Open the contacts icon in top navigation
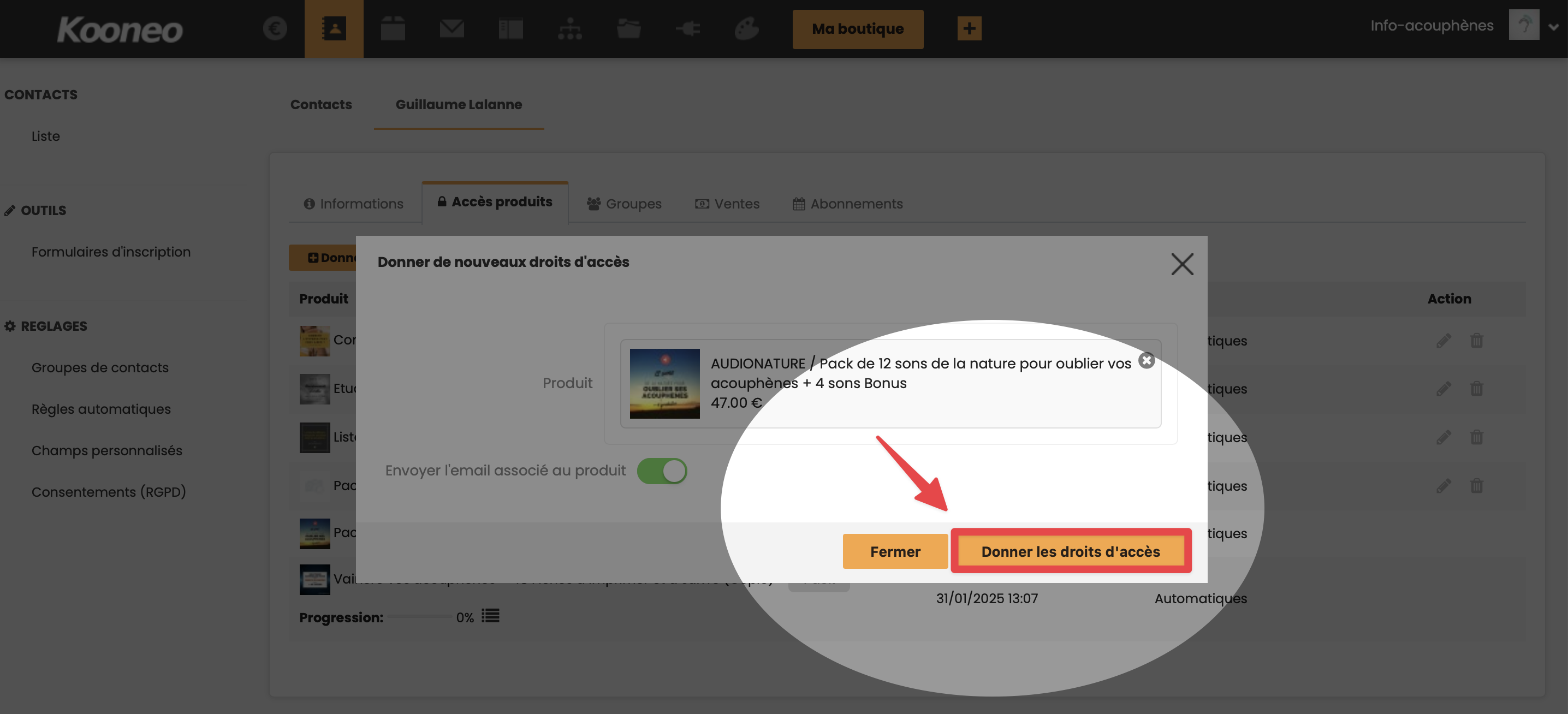The height and width of the screenshot is (714, 1568). click(334, 28)
